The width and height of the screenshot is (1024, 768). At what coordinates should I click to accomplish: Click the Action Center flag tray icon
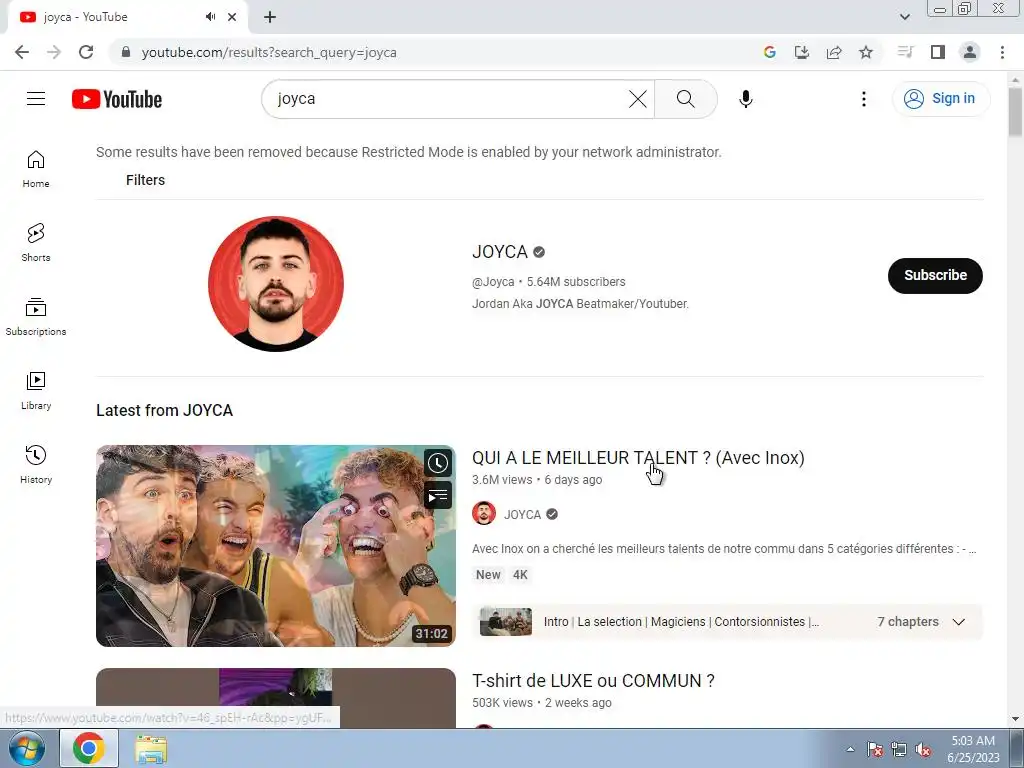coord(875,750)
